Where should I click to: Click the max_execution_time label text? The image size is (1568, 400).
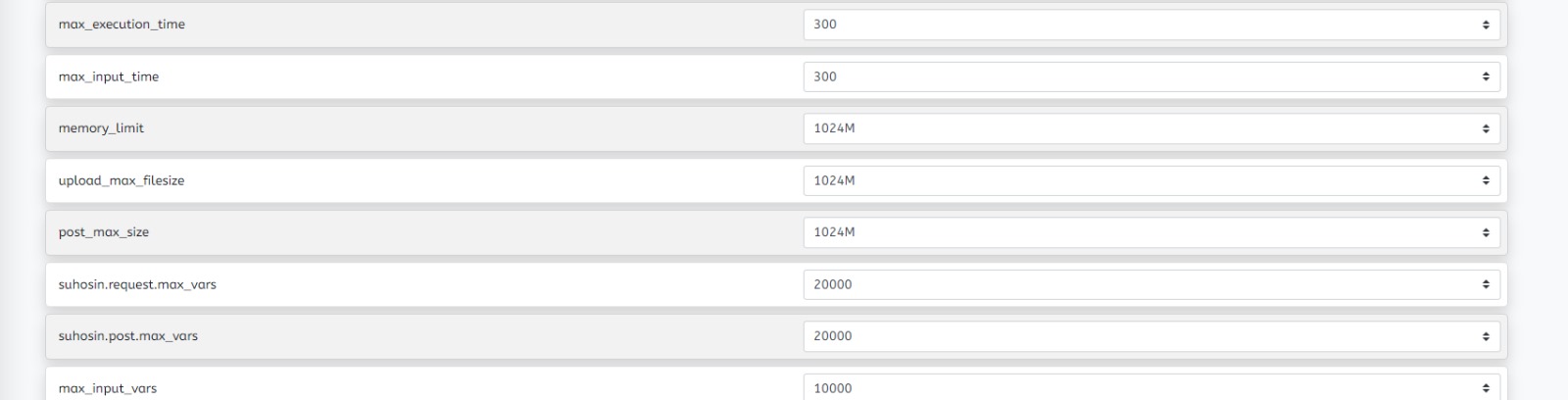(x=122, y=25)
